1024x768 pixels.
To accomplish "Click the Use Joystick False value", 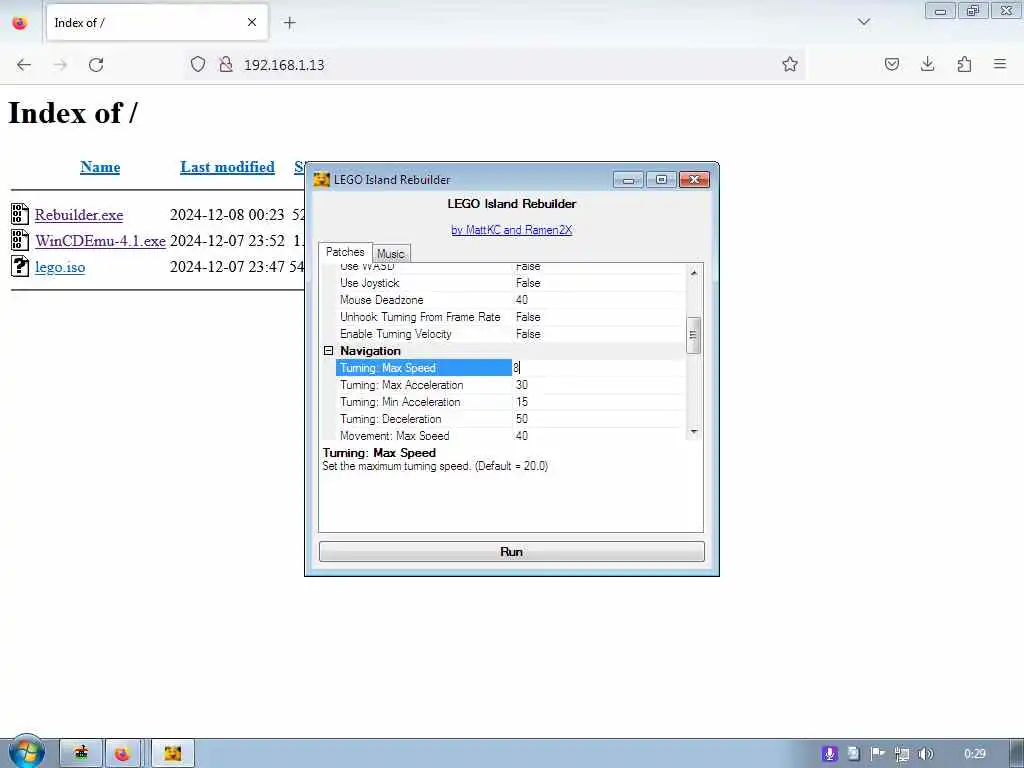I will (x=528, y=283).
